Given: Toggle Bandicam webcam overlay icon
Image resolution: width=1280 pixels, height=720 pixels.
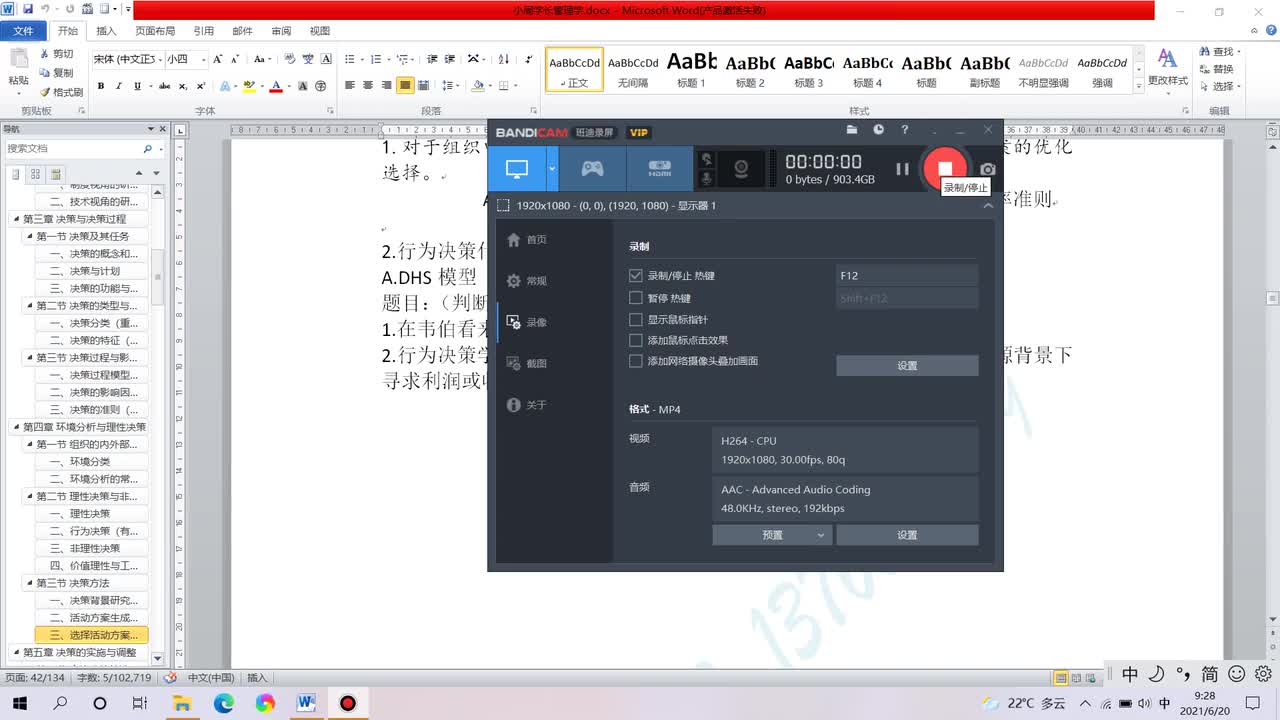Looking at the screenshot, I should click(742, 169).
